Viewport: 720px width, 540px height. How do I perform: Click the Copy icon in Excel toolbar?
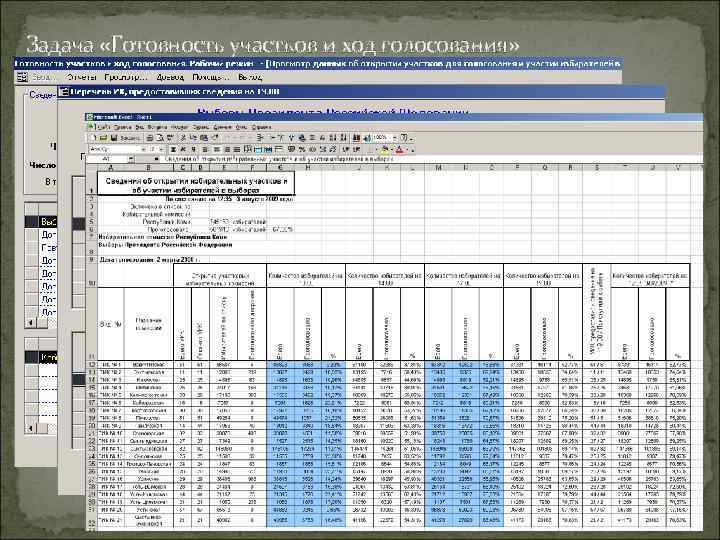[194, 138]
